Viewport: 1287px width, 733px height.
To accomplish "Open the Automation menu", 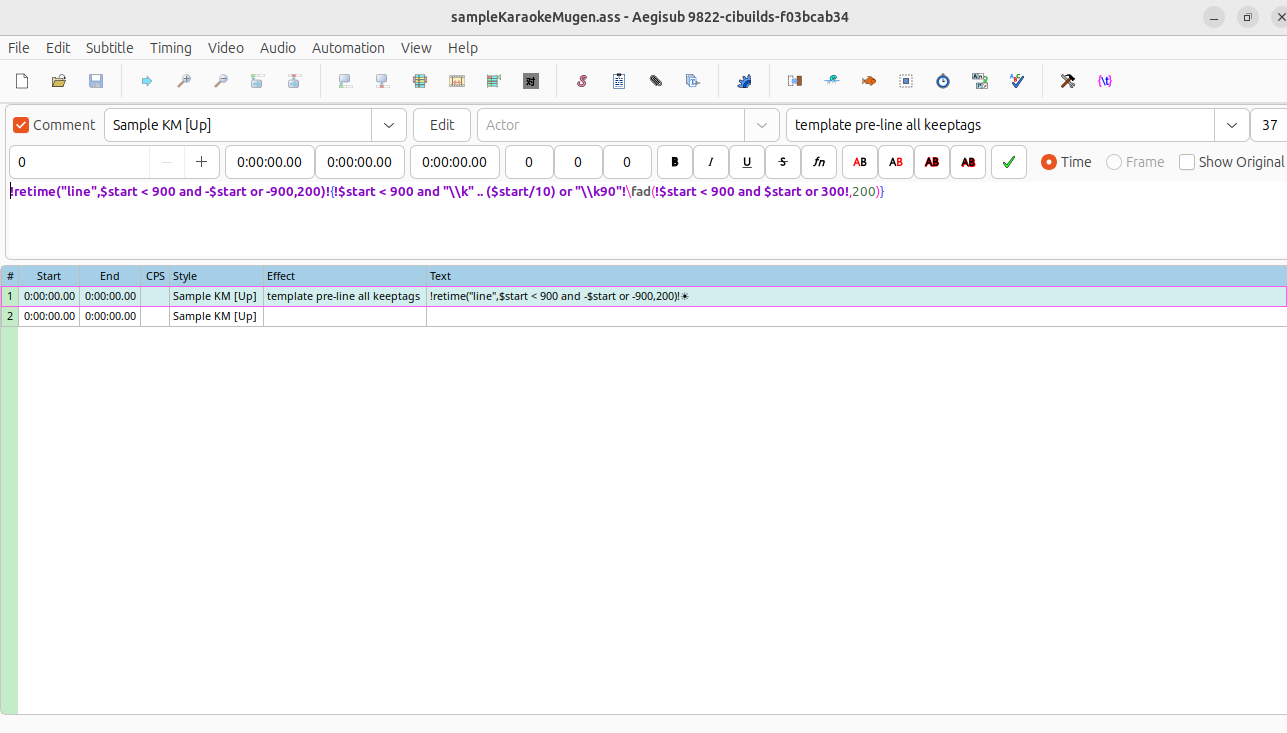I will 348,48.
